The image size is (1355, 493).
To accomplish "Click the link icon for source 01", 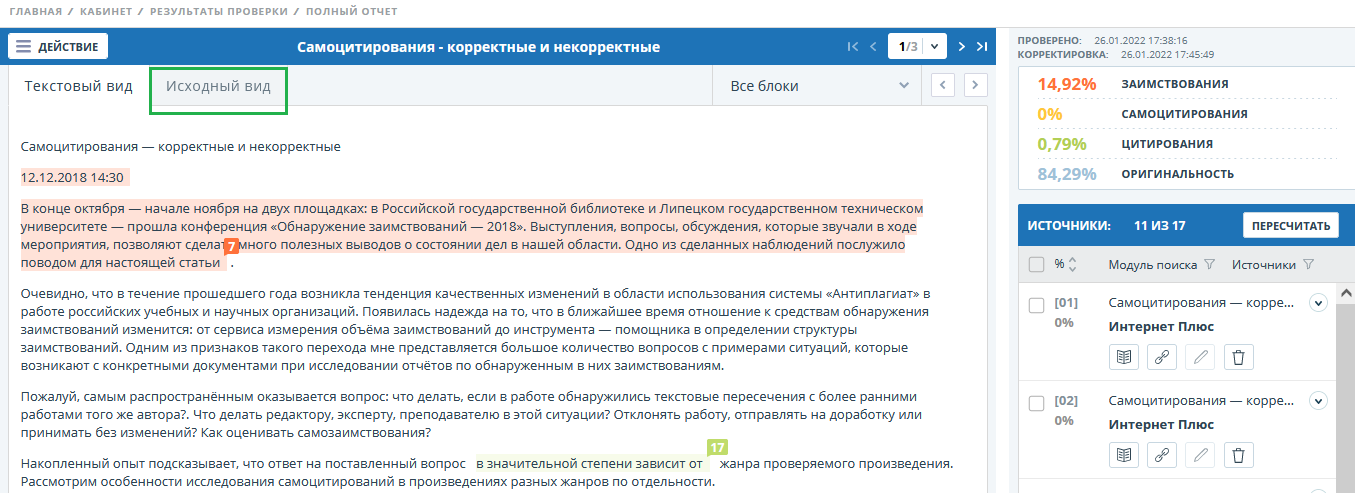I will click(1162, 357).
